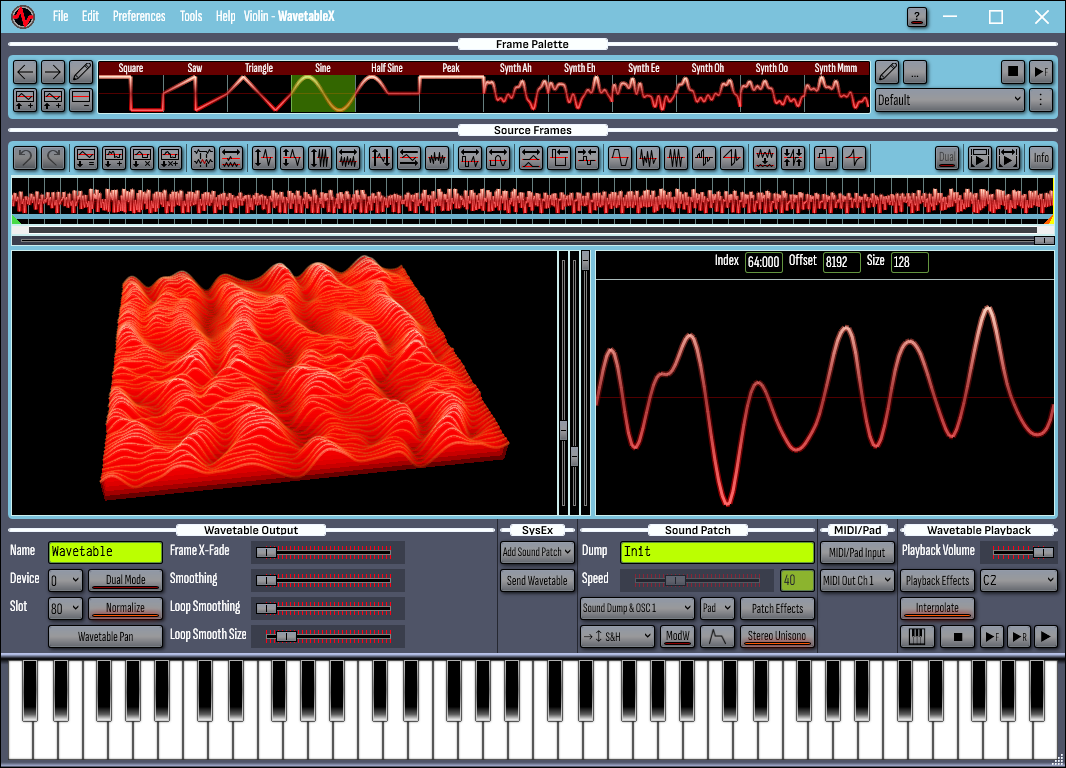Click the ellipsis button in the Frame Palette
The height and width of the screenshot is (768, 1066).
(915, 72)
